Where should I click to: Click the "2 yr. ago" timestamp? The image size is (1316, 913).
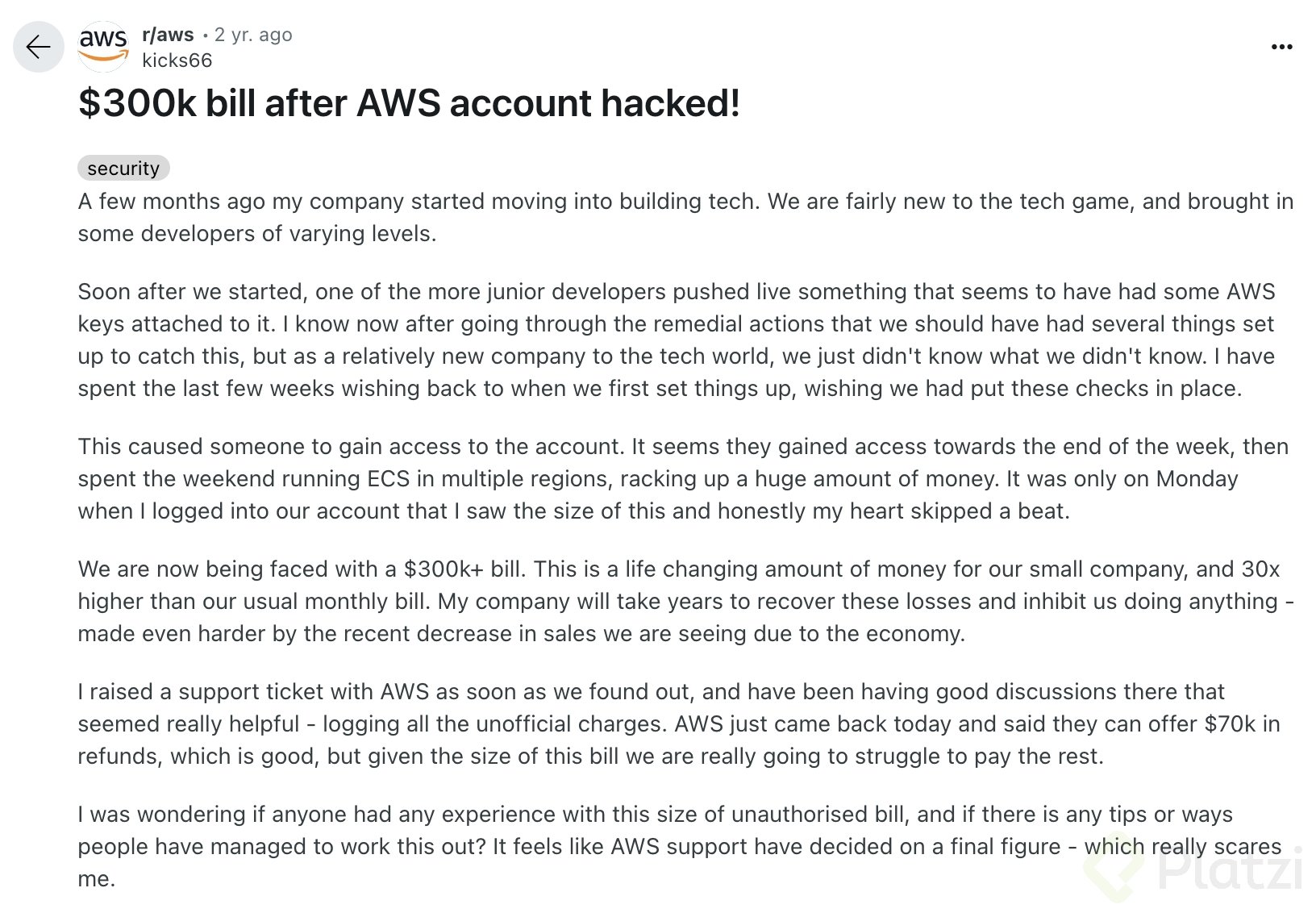(253, 35)
